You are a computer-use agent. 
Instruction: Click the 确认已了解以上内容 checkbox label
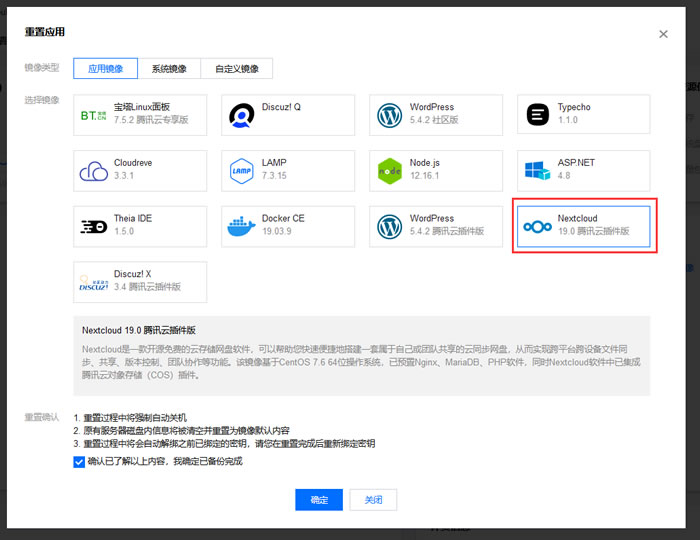[x=165, y=461]
